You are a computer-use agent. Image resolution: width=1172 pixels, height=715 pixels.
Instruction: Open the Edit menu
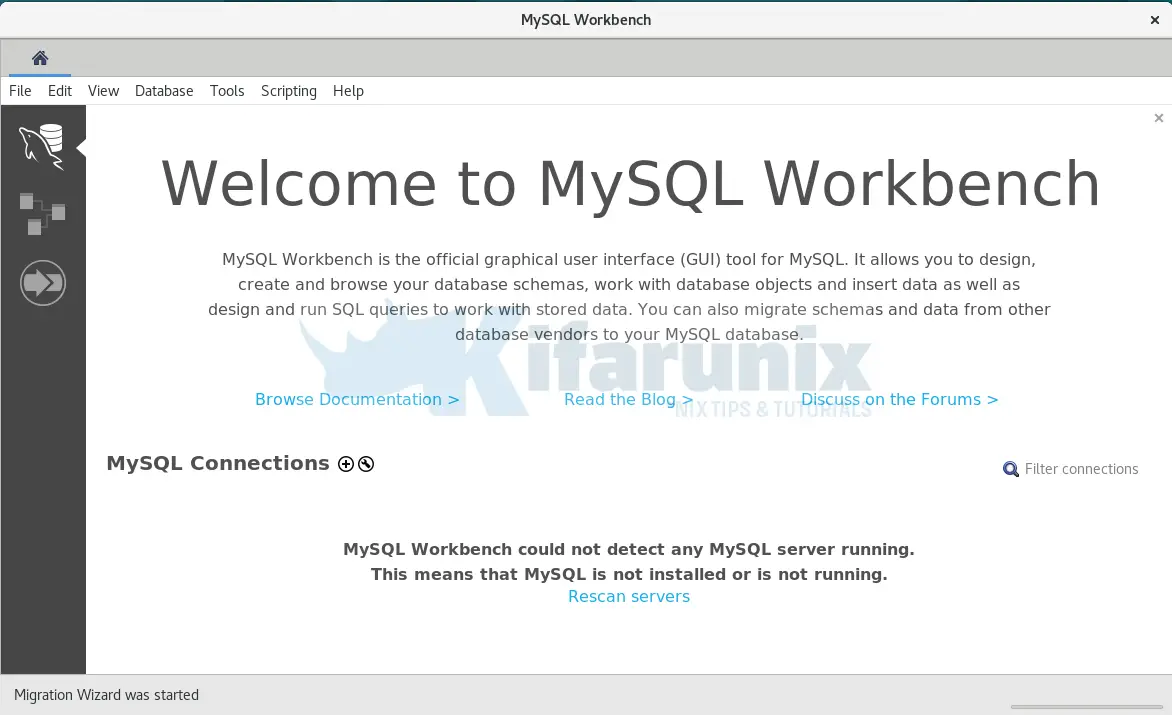click(60, 91)
